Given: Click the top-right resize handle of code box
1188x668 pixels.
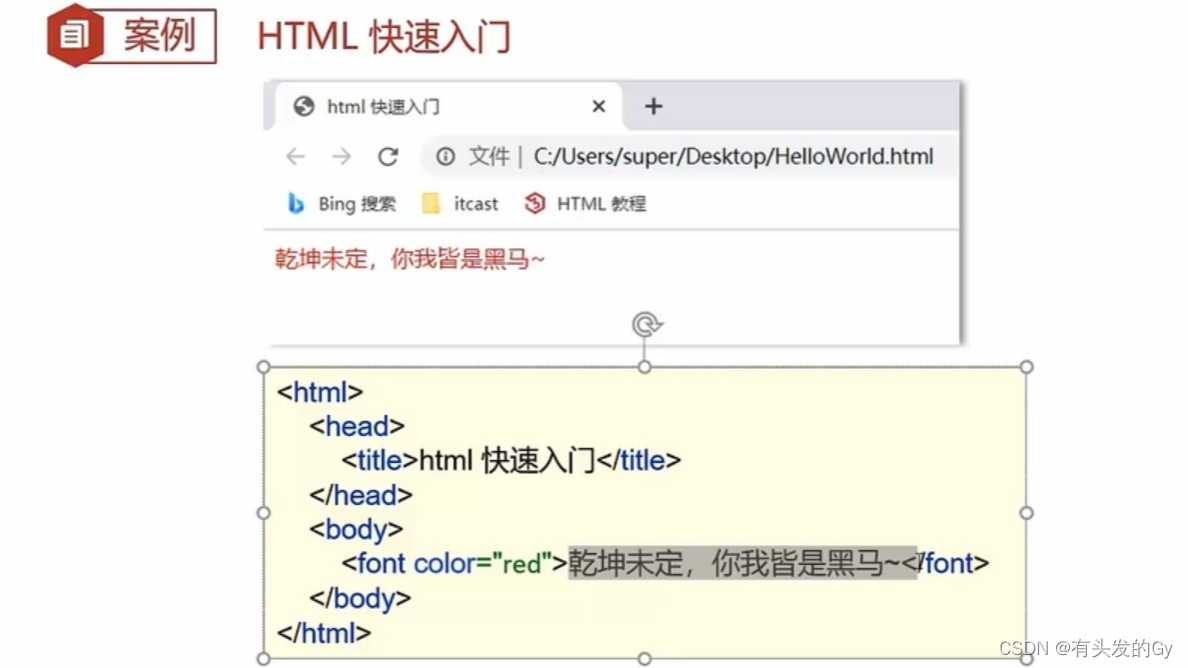Looking at the screenshot, I should tap(1027, 367).
